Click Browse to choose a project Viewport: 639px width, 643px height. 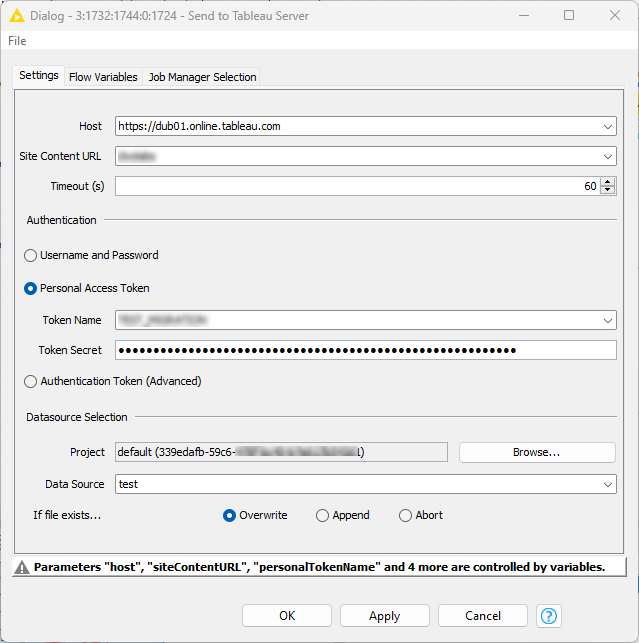point(537,452)
